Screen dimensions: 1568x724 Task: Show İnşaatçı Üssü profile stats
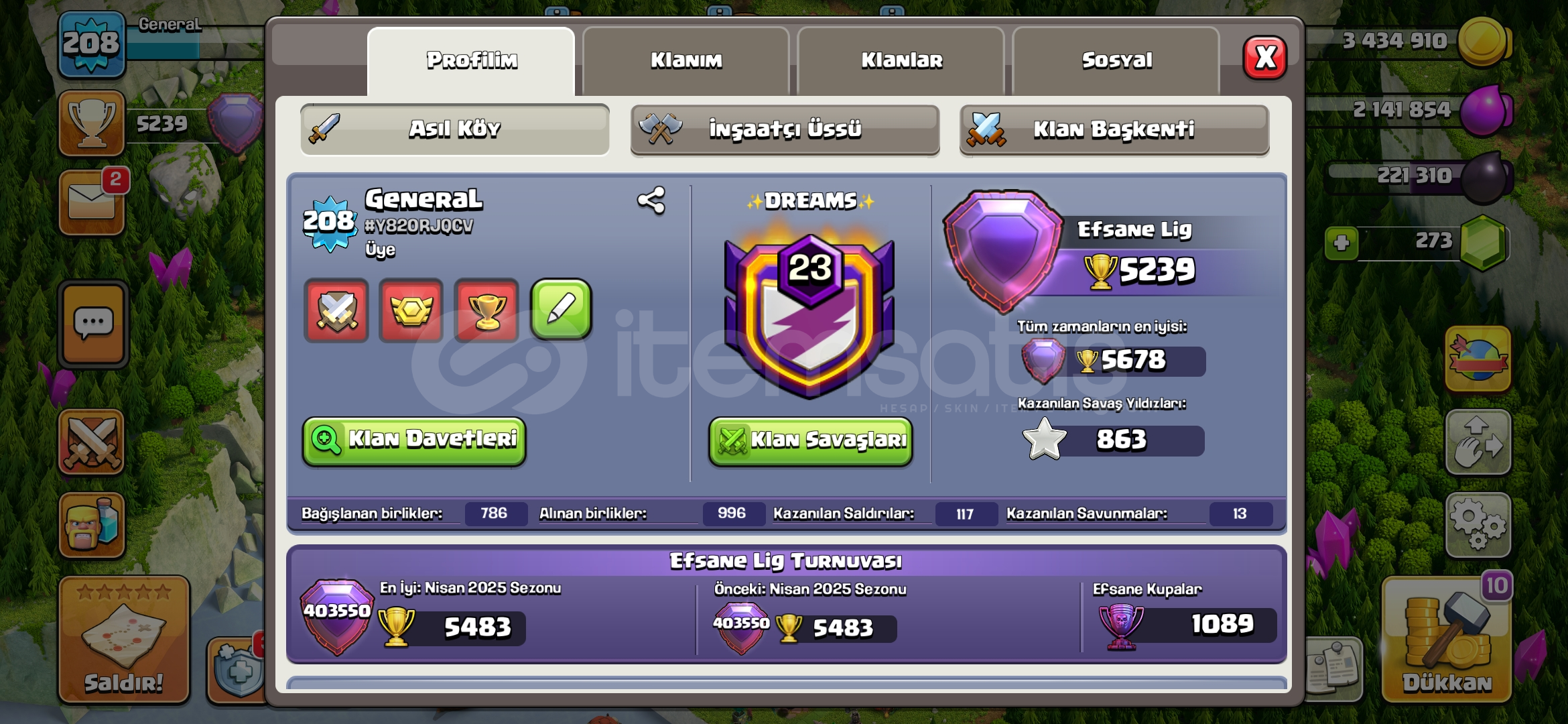tap(785, 129)
